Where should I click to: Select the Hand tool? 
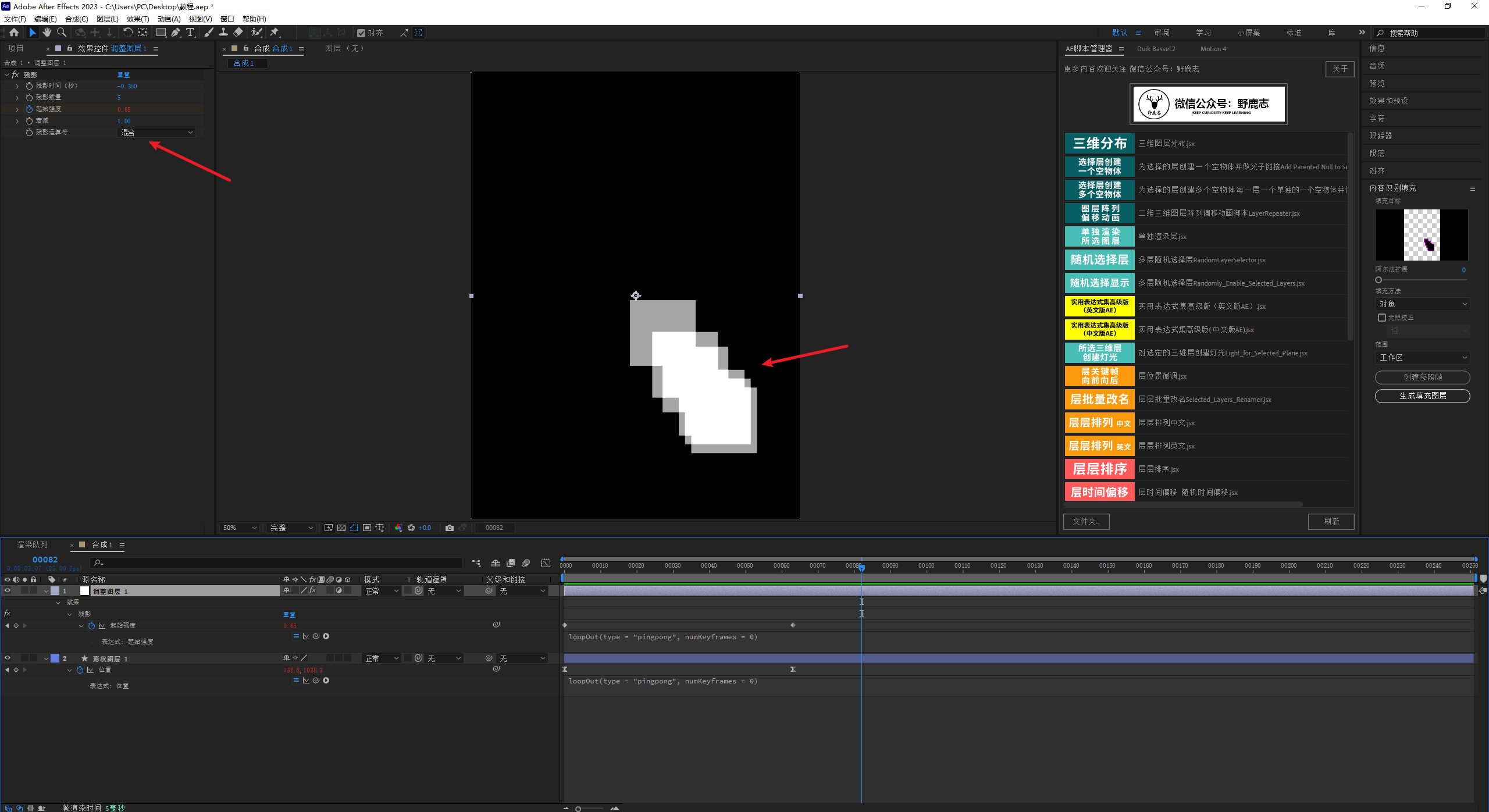(x=47, y=33)
